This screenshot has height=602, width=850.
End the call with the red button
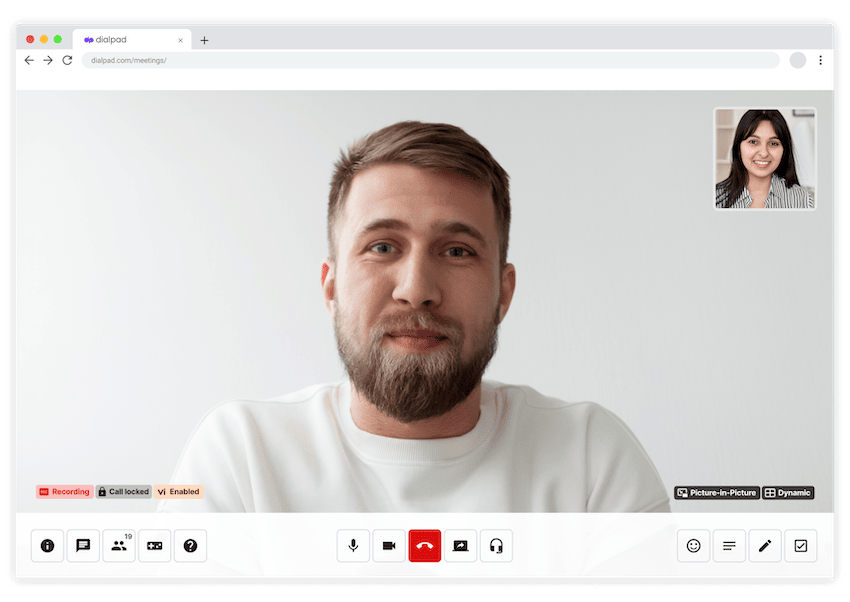click(x=425, y=545)
